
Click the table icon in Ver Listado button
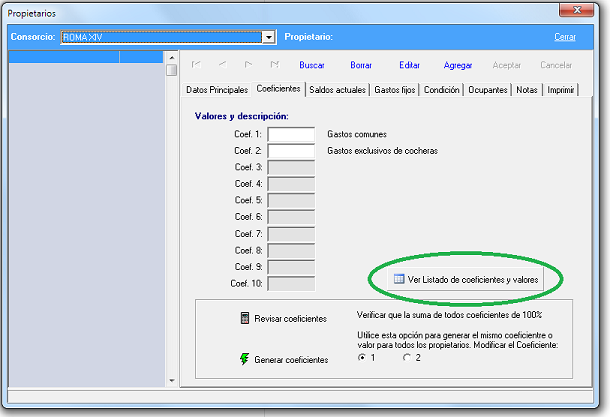[397, 280]
